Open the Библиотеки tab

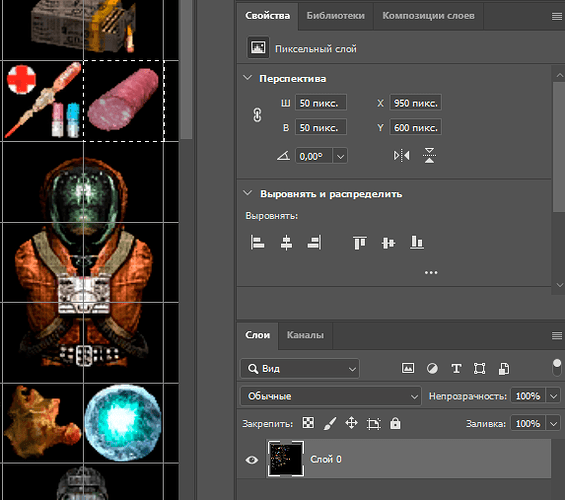click(x=335, y=16)
